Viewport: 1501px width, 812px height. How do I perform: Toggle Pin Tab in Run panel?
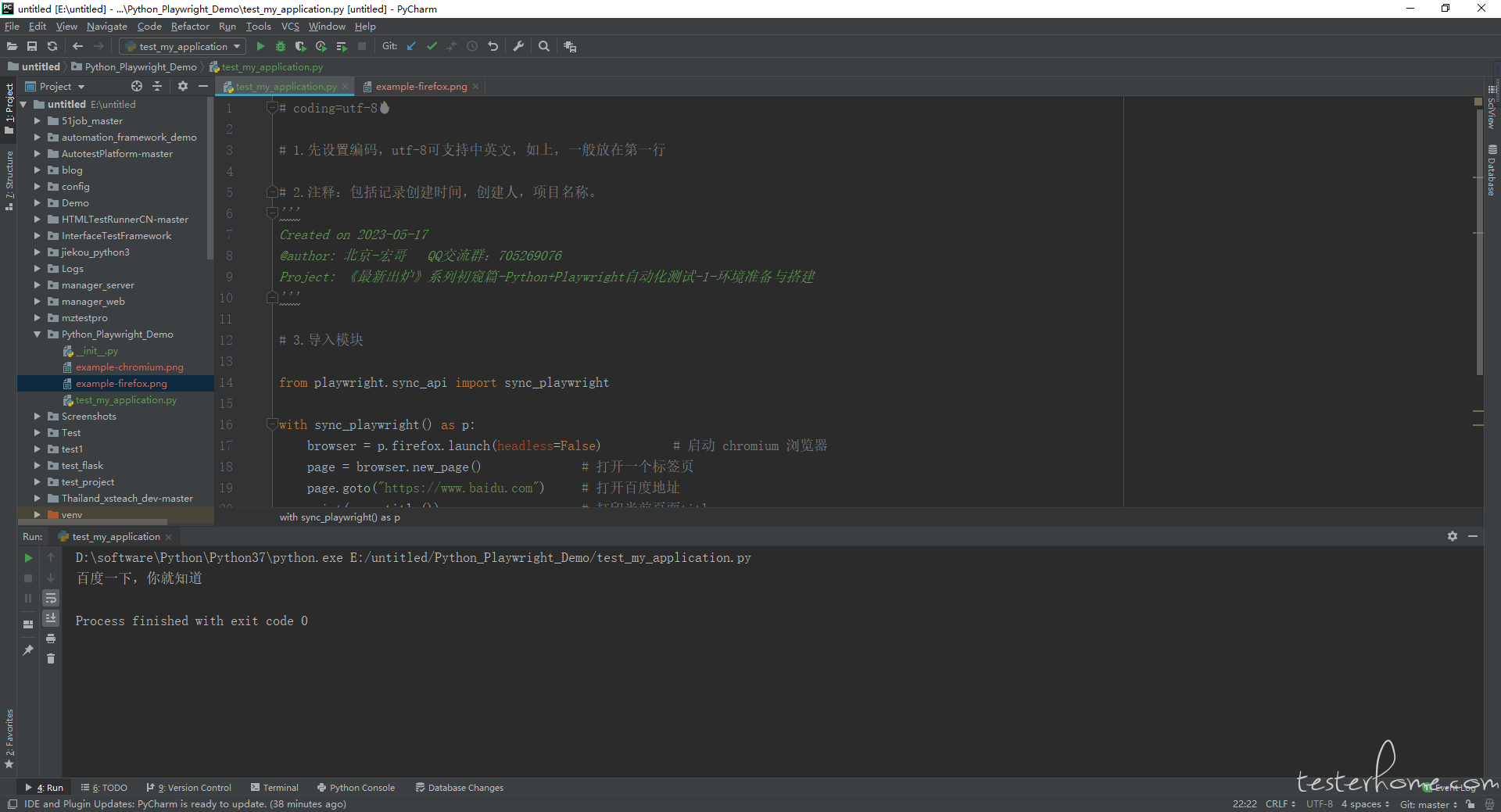coord(28,650)
